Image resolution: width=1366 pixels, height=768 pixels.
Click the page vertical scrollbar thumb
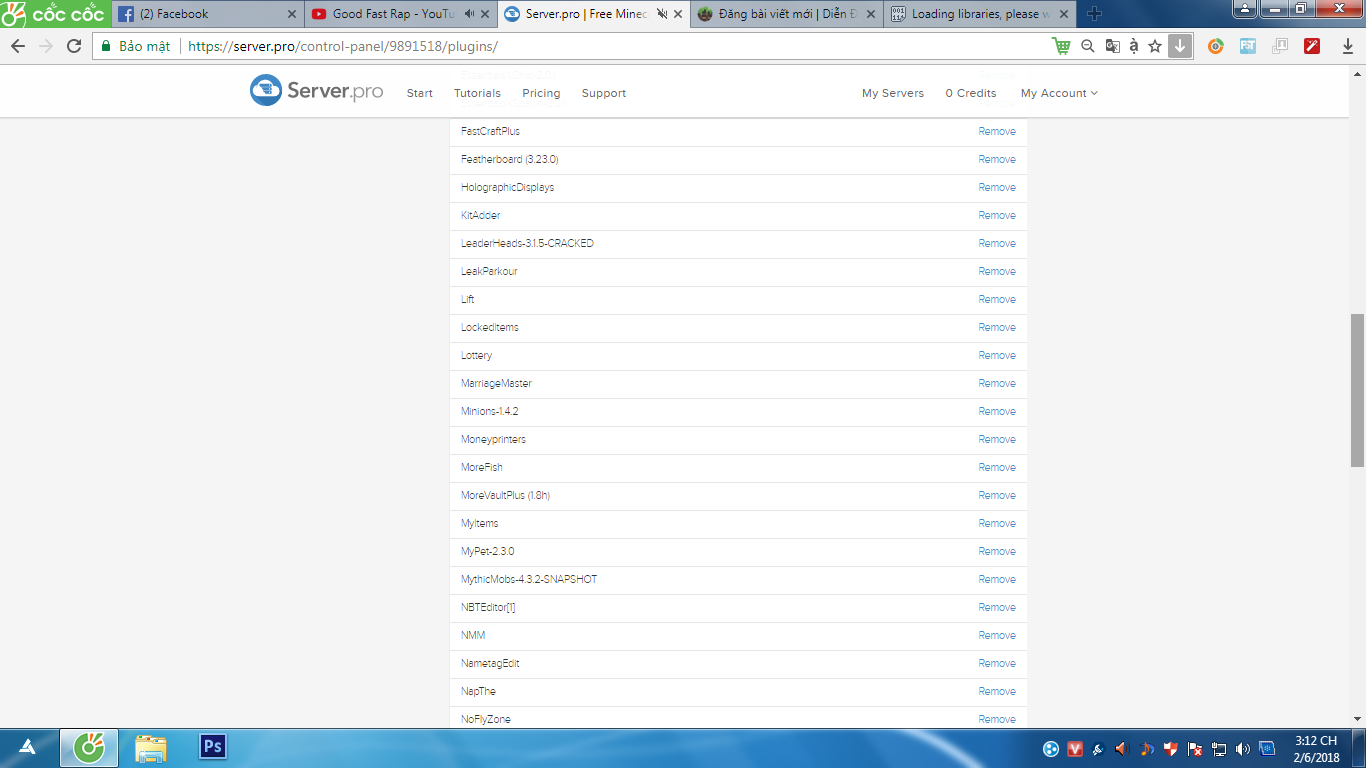coord(1357,390)
